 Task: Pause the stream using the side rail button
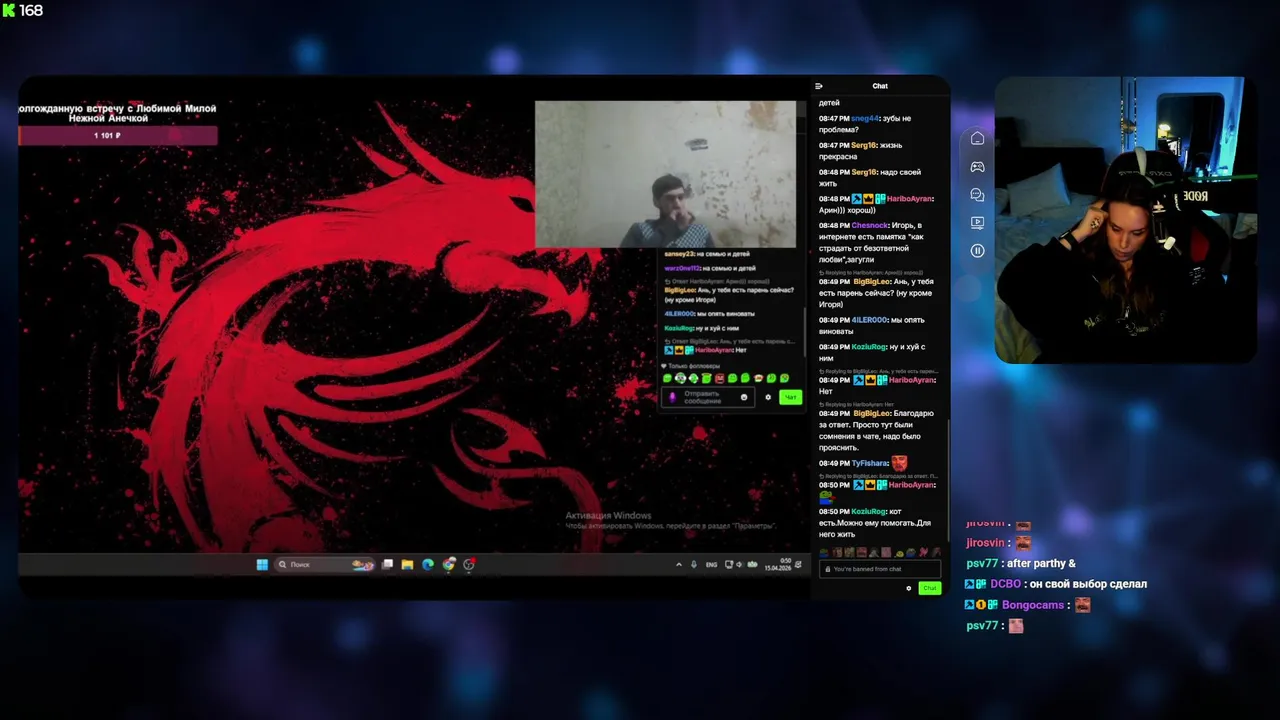click(x=978, y=250)
